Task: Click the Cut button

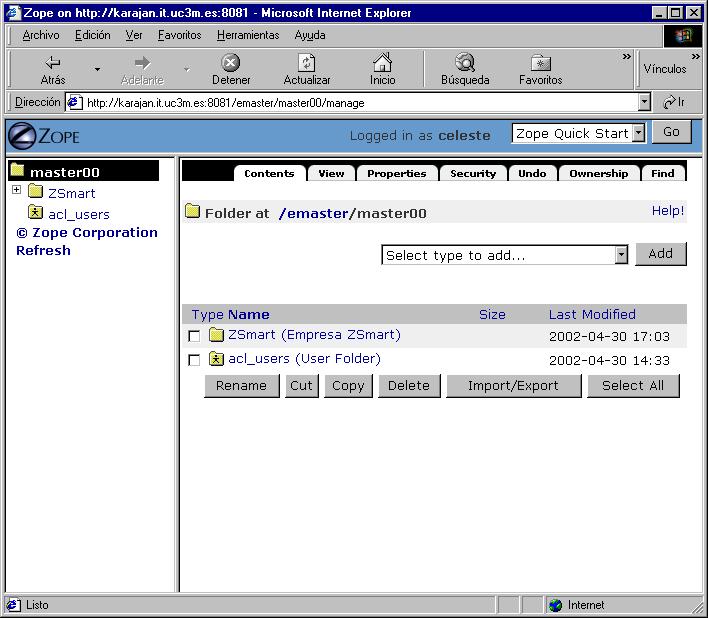Action: click(302, 386)
